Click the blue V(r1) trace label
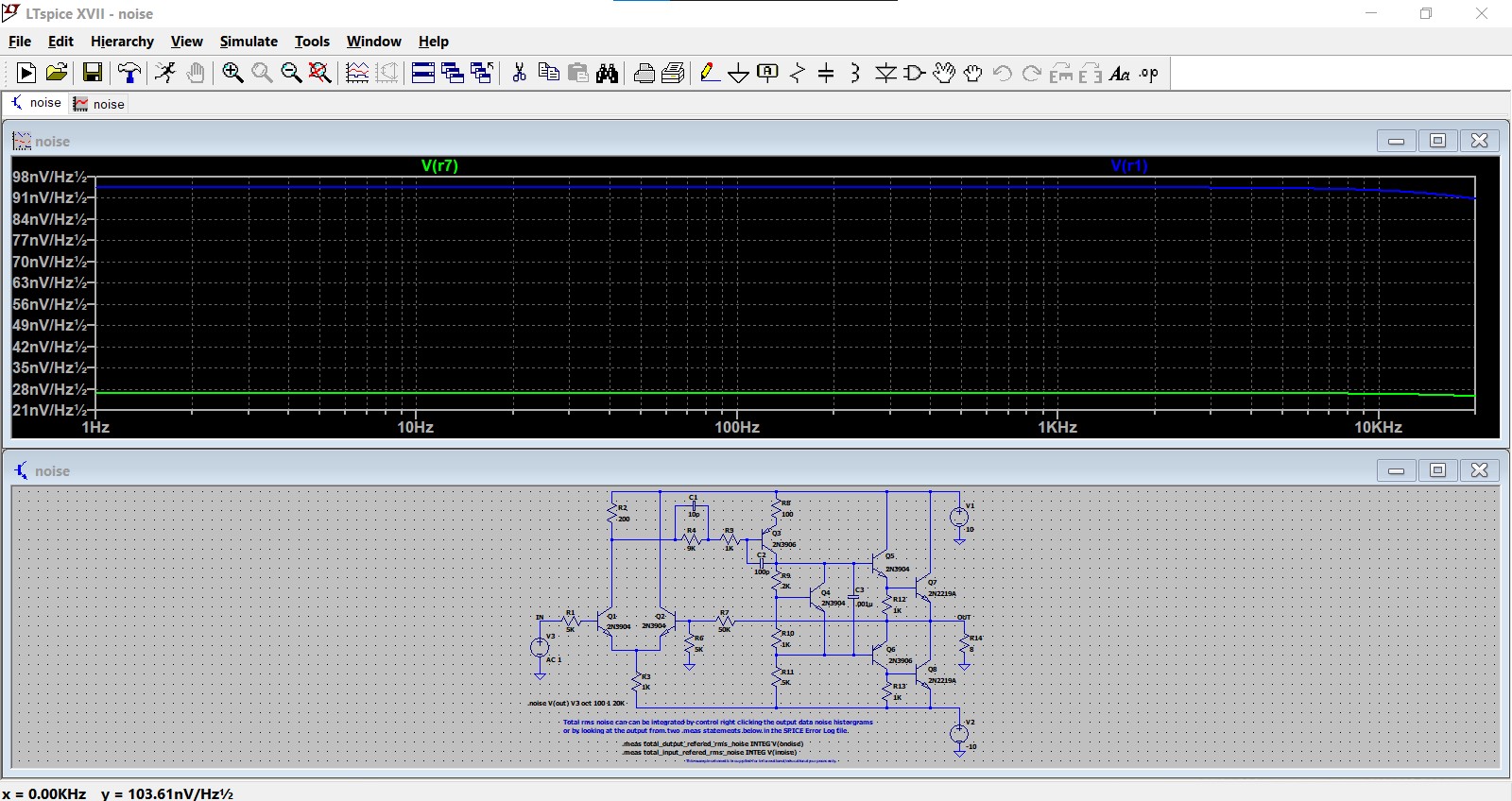This screenshot has height=801, width=1512. click(x=1129, y=165)
